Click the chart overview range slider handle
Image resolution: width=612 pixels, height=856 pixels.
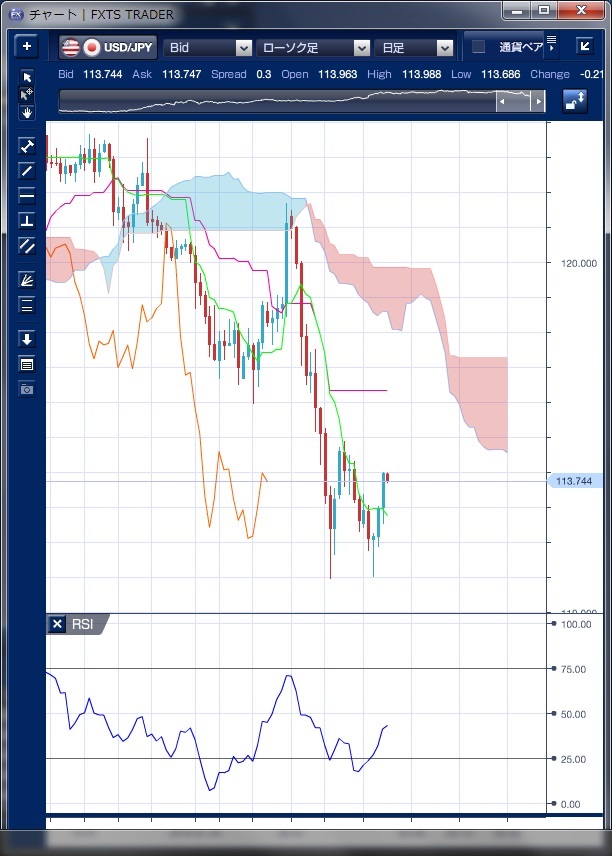pos(521,101)
